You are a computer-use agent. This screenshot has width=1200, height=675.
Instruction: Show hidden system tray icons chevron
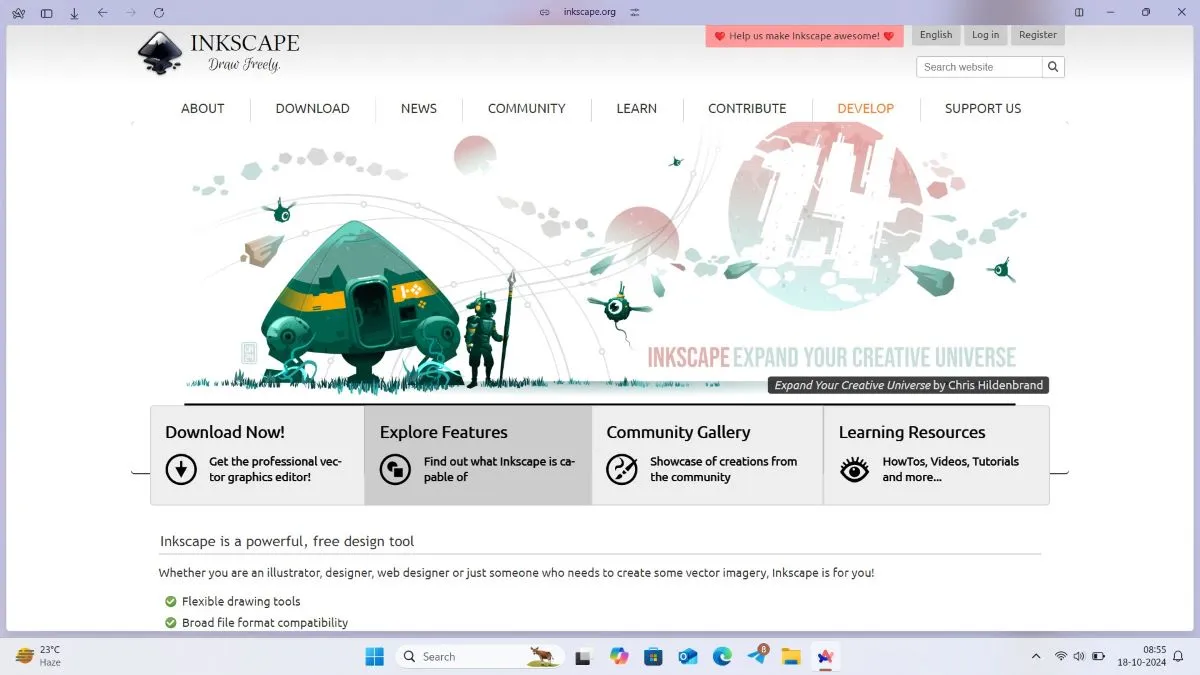(x=1036, y=656)
